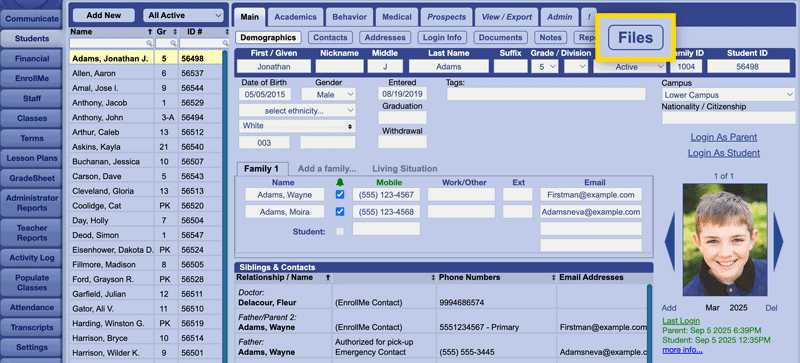Viewport: 800px width, 363px height.
Task: Open the View / Export tab
Action: [x=507, y=17]
